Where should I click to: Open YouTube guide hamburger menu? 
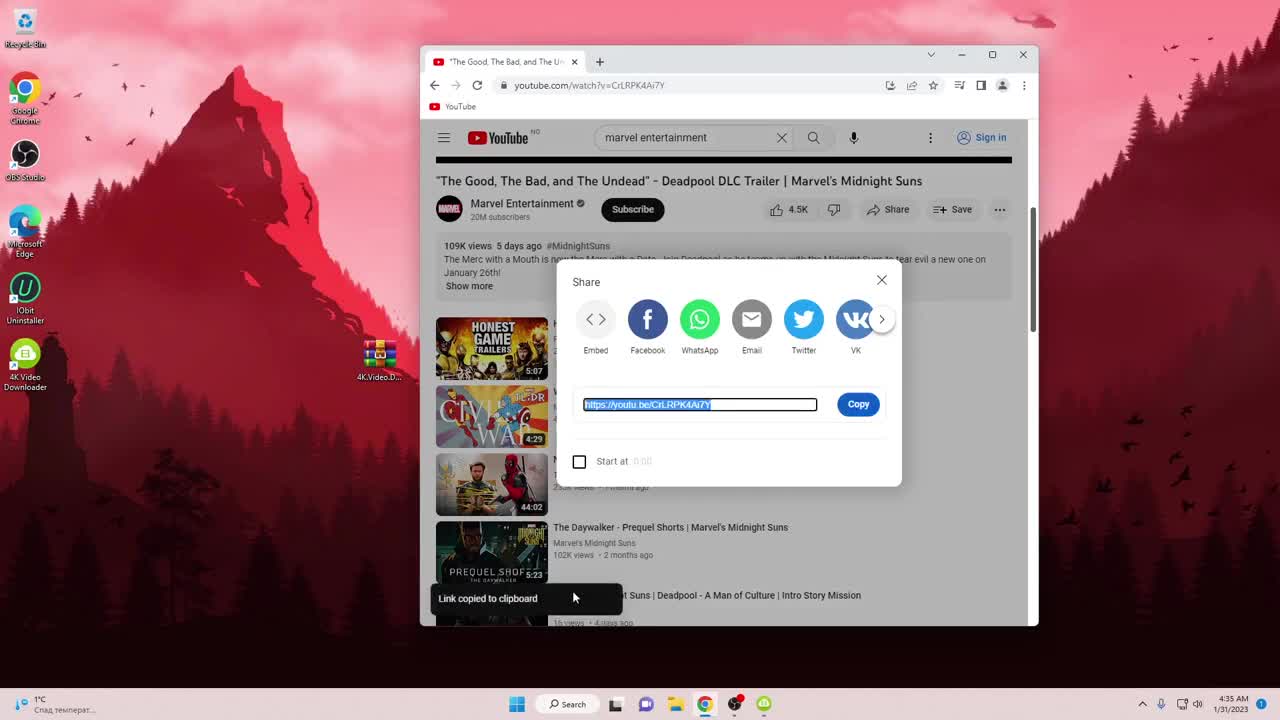click(444, 138)
